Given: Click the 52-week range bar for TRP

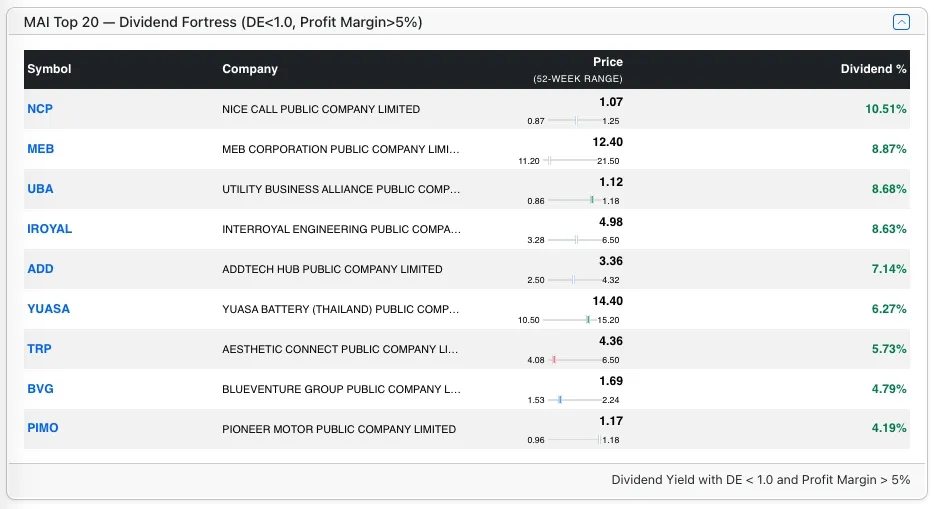Looking at the screenshot, I should click(574, 360).
